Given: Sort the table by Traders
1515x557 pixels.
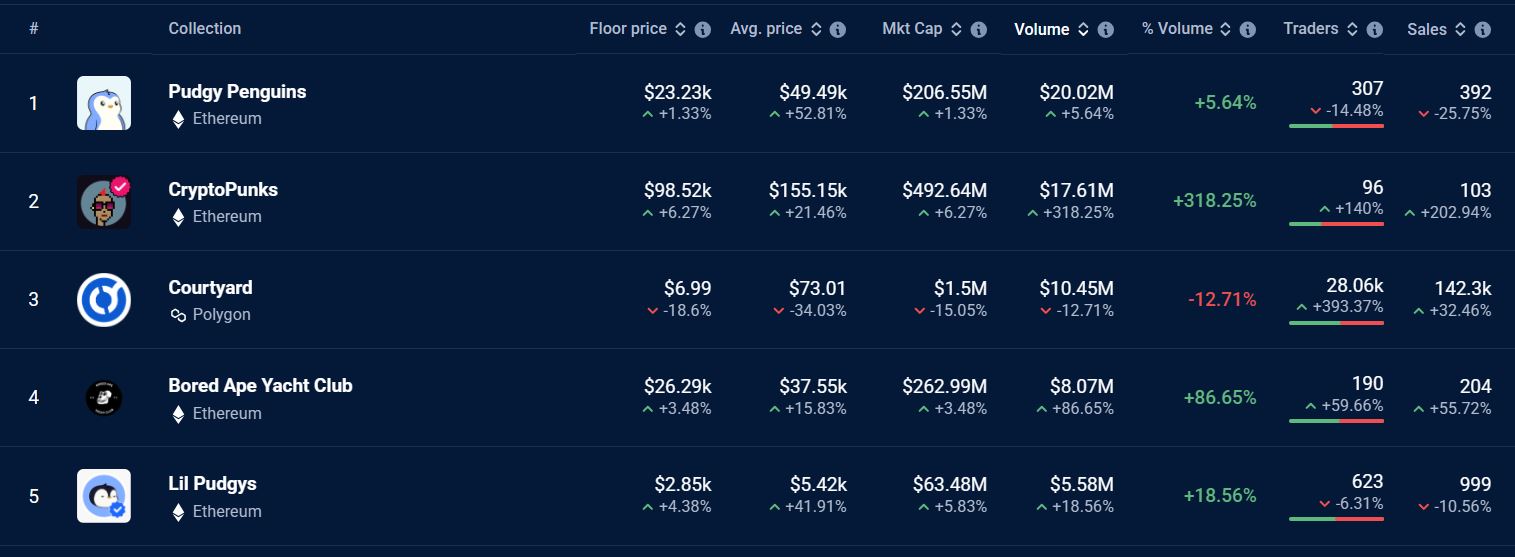Looking at the screenshot, I should [1352, 30].
